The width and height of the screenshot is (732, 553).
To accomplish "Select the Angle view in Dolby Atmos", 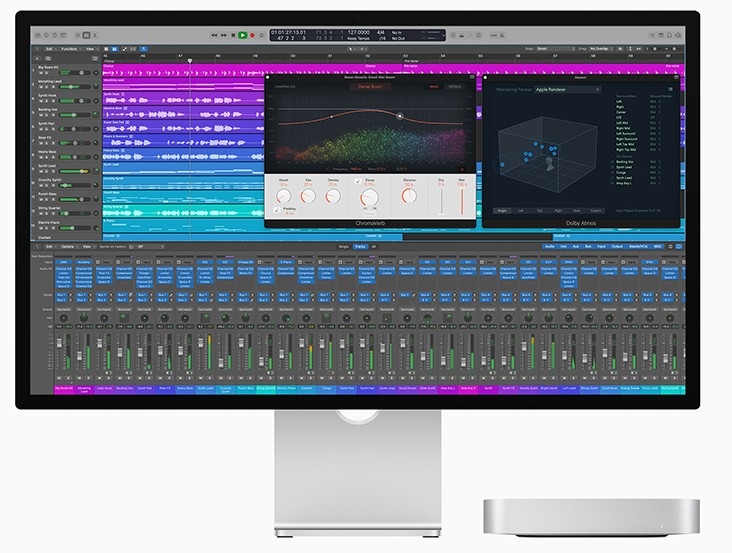I will [x=502, y=211].
